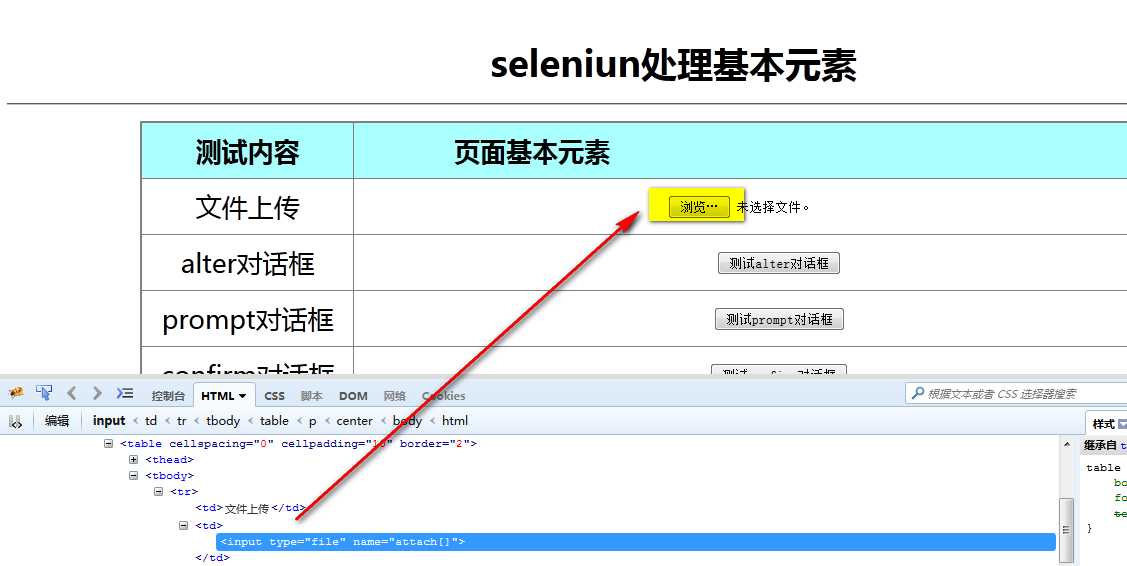
Task: Open the Firebug bug icon menu
Action: 16,393
